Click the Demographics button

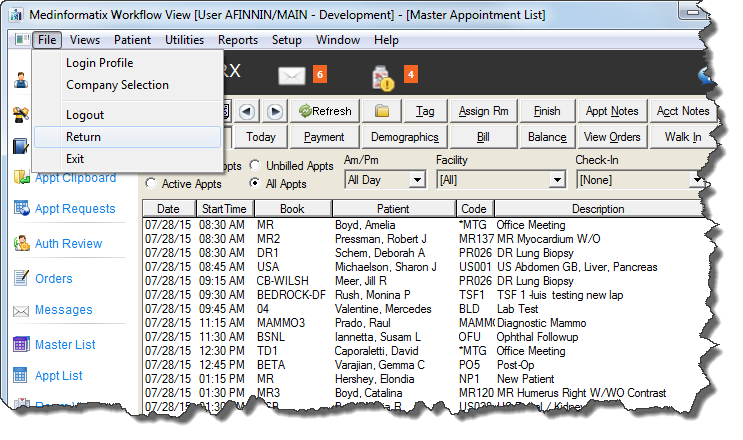tap(404, 137)
